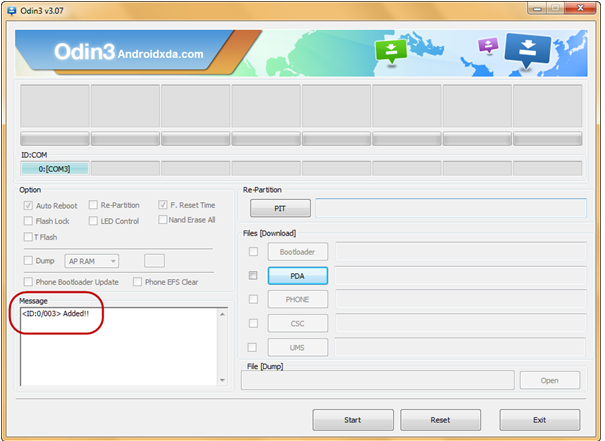Click the Odin3 Androidxda.com banner logo
Screen dimensions: 605x441
click(x=128, y=52)
